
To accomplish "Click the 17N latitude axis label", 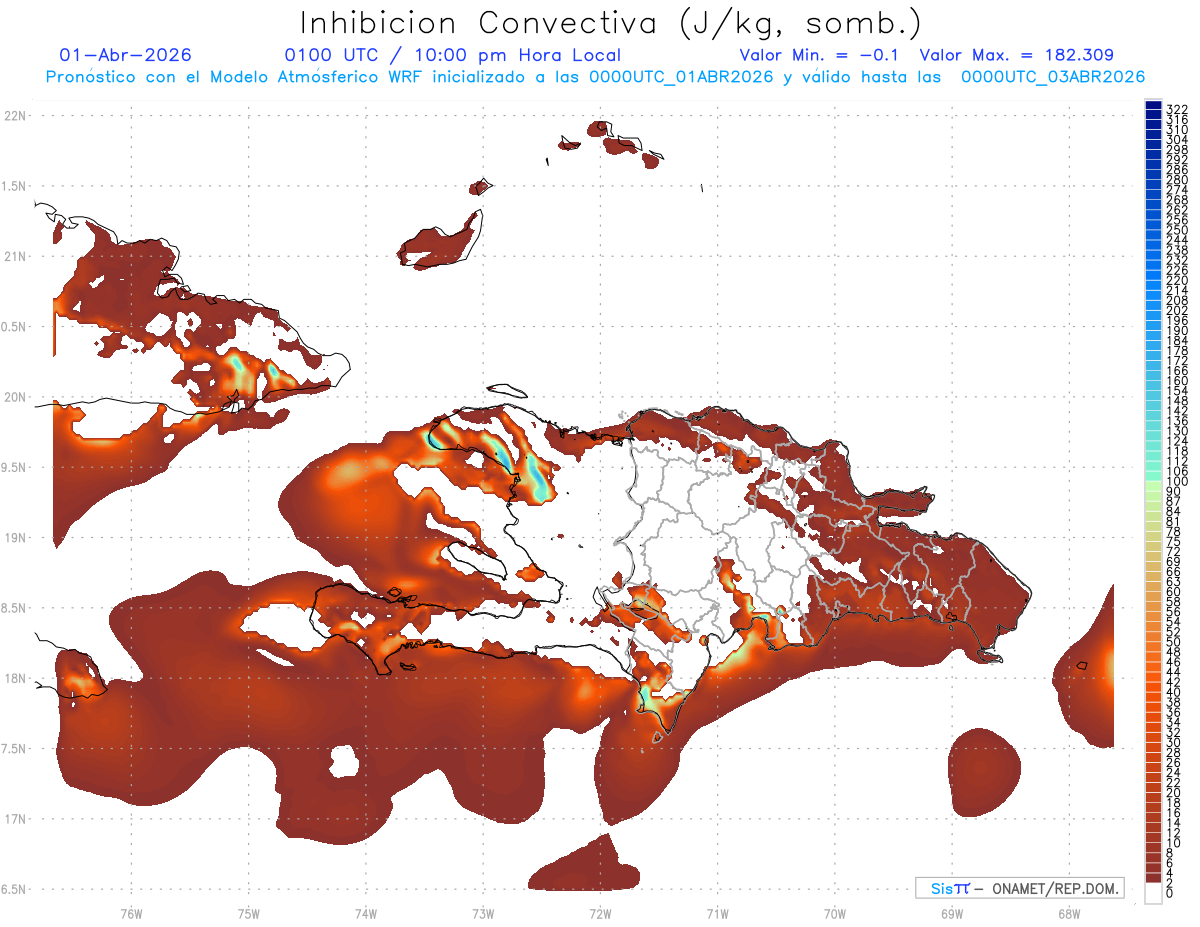I will point(14,819).
